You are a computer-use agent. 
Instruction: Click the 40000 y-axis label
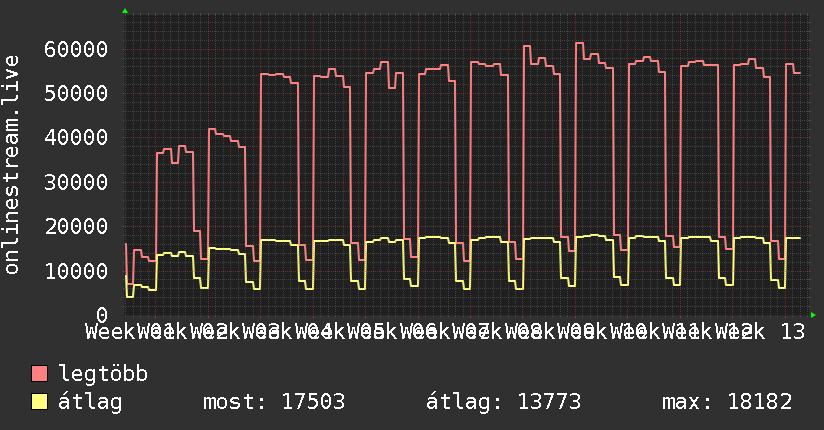(76, 138)
